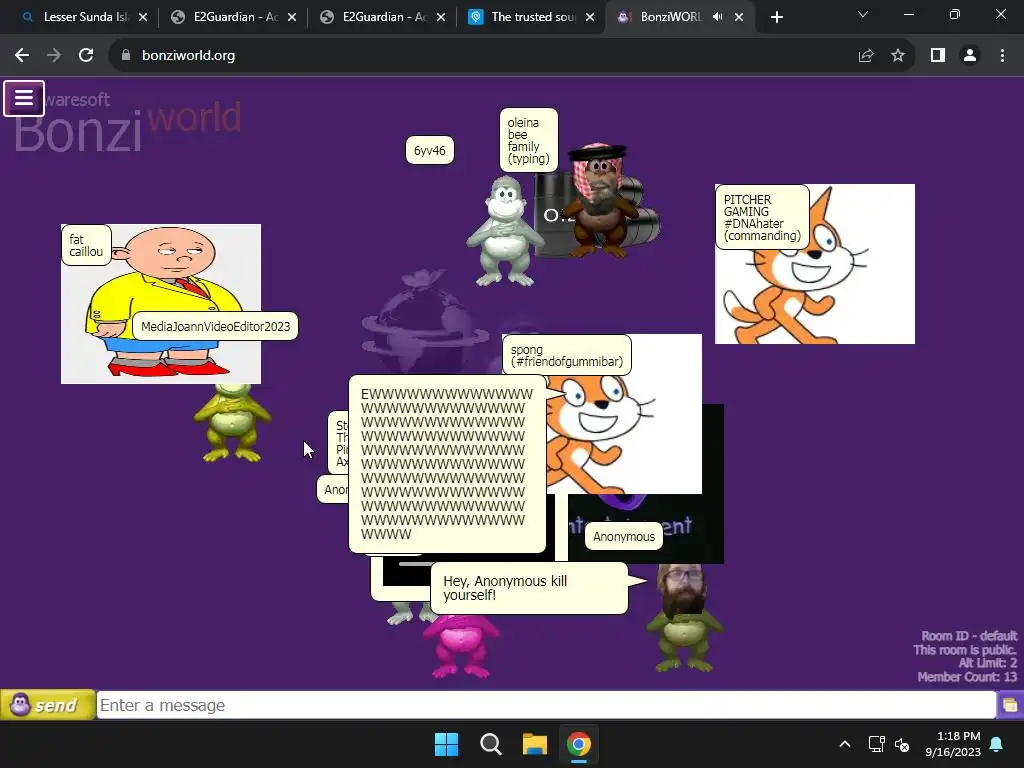
Task: Click the Member Count: 13 text
Action: 967,677
